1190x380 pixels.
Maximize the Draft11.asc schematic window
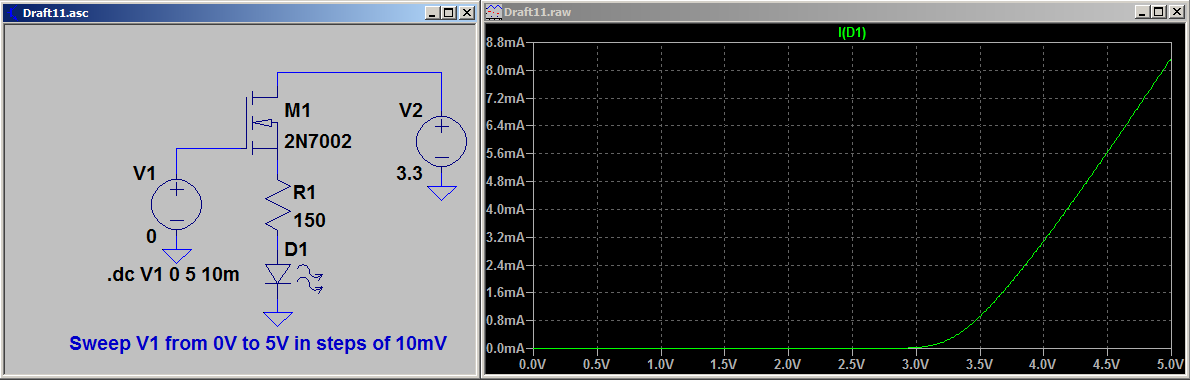pyautogui.click(x=448, y=13)
